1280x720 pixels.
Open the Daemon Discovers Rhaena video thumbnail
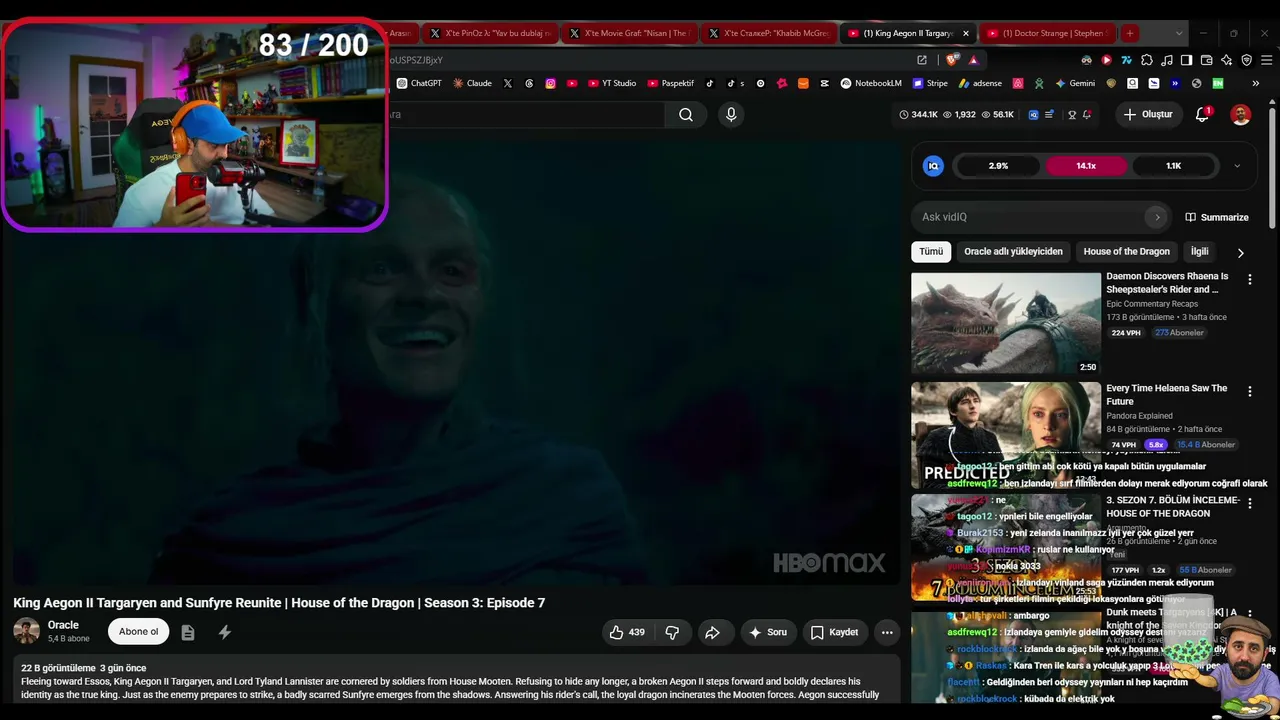click(1006, 323)
